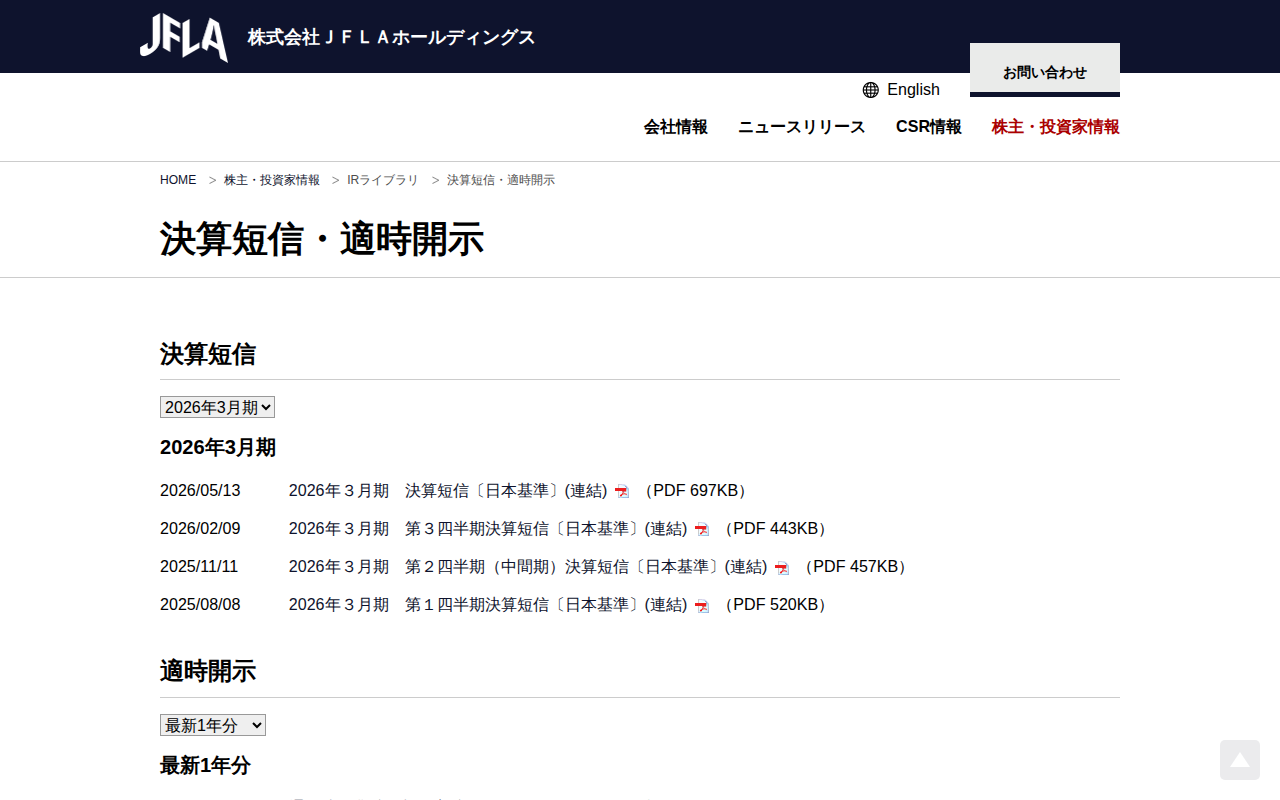Click 株式会社JFLAホールディングス company name

[391, 38]
